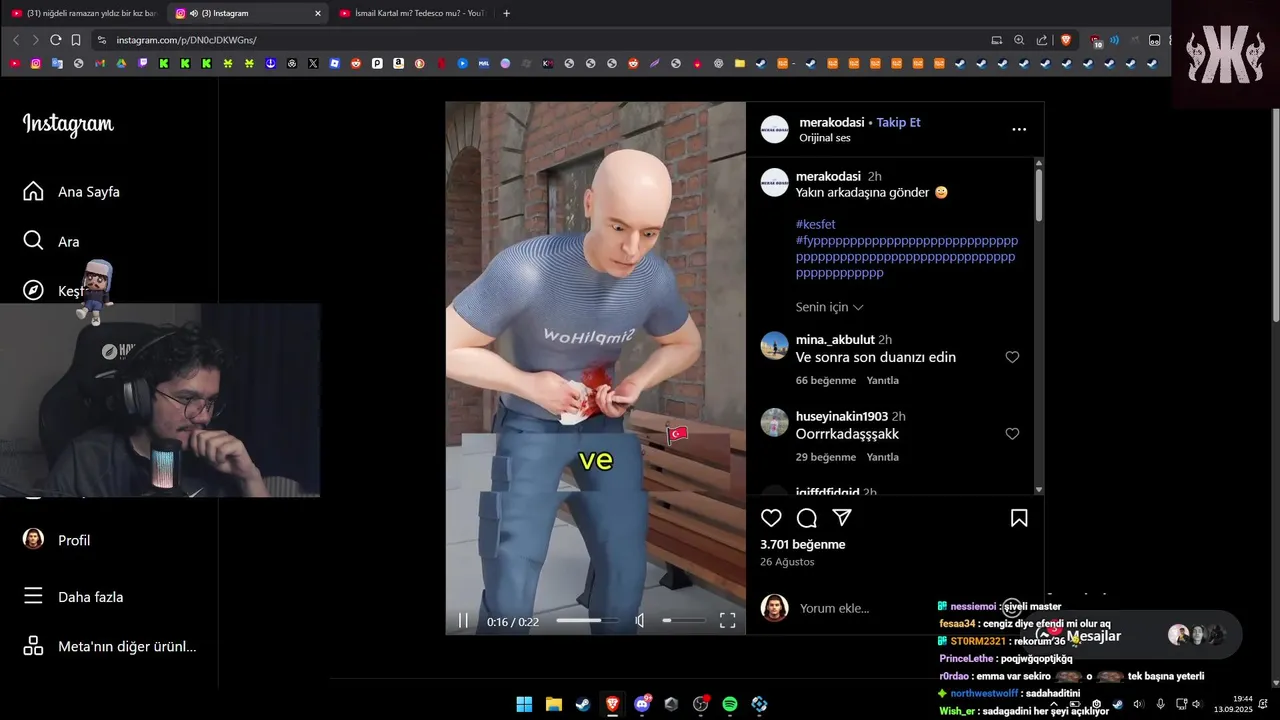The height and width of the screenshot is (720, 1280).
Task: Open the three-dot post options menu
Action: 1019,129
